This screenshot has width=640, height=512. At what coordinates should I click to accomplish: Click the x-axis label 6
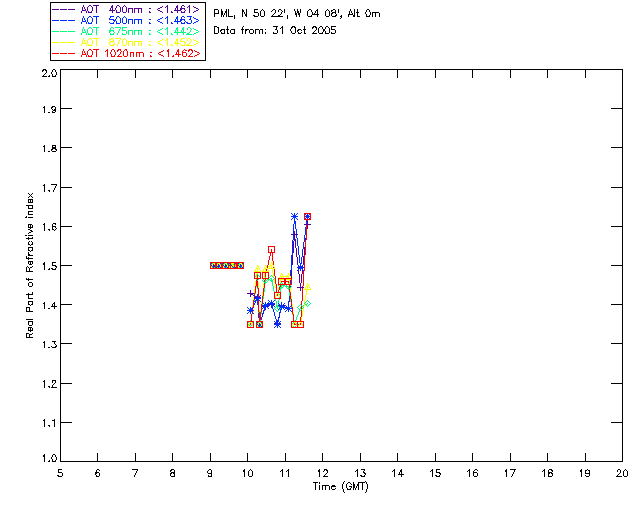[98, 473]
